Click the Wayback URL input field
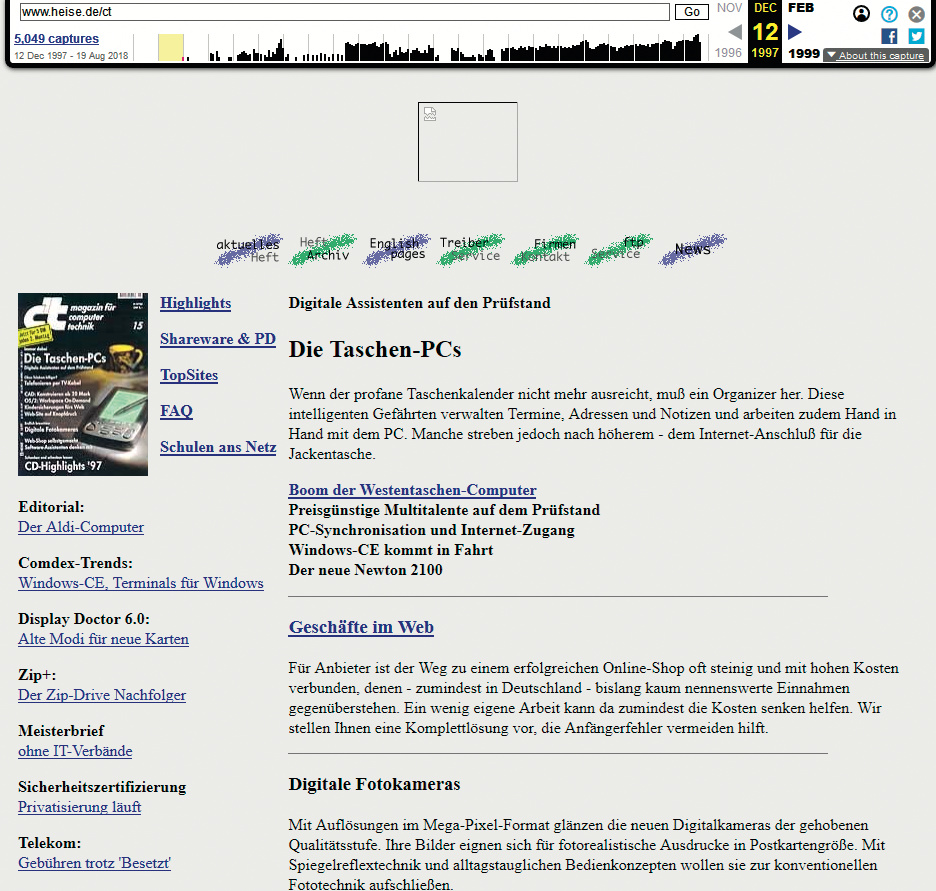Viewport: 936px width, 891px height. click(343, 12)
